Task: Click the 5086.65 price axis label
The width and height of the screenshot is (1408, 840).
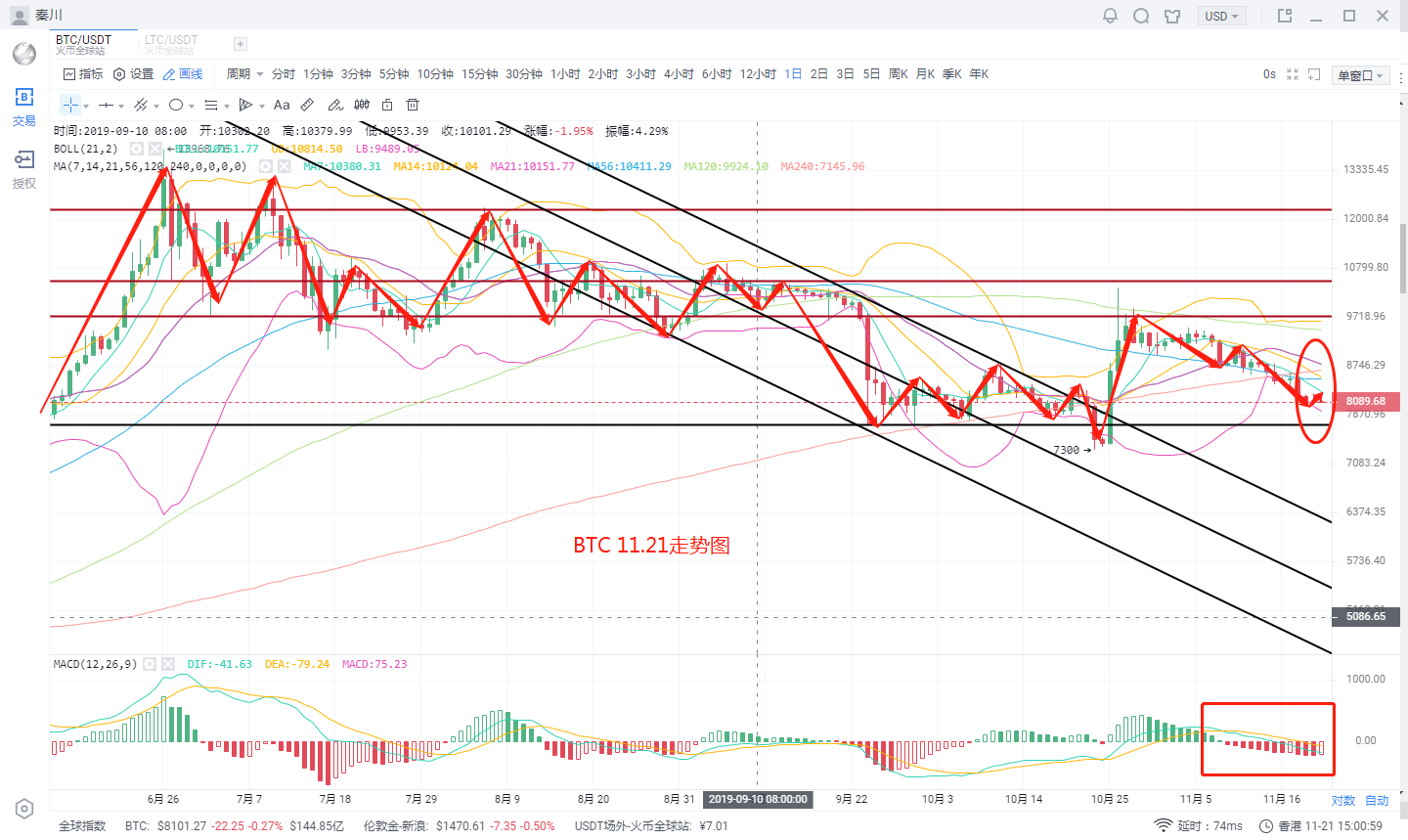Action: click(x=1365, y=616)
